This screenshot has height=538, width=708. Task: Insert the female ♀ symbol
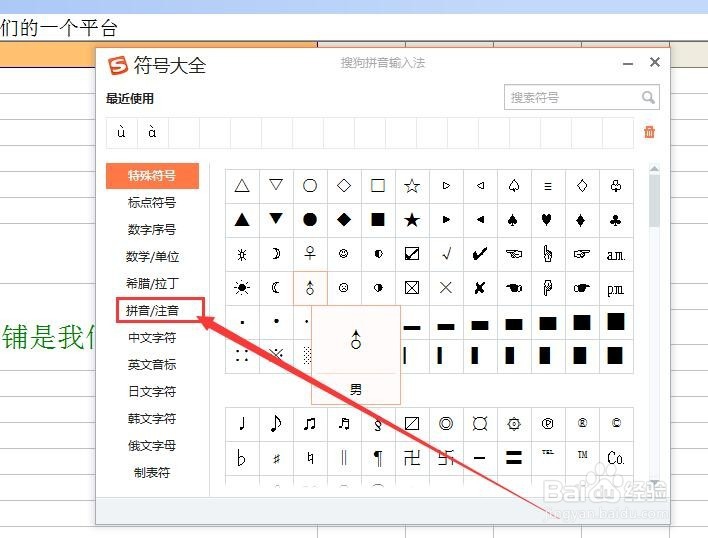[x=310, y=254]
